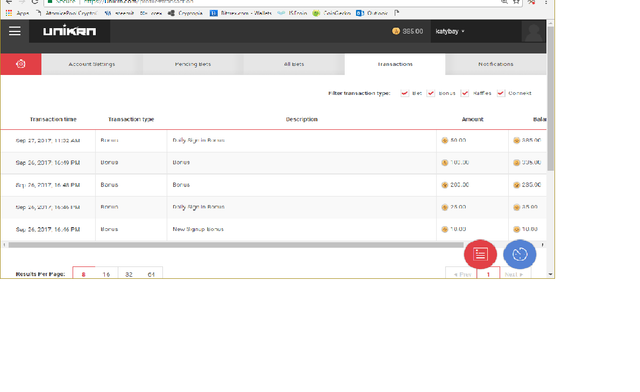Select the Sep 27, 2017 transaction time

coord(48,140)
